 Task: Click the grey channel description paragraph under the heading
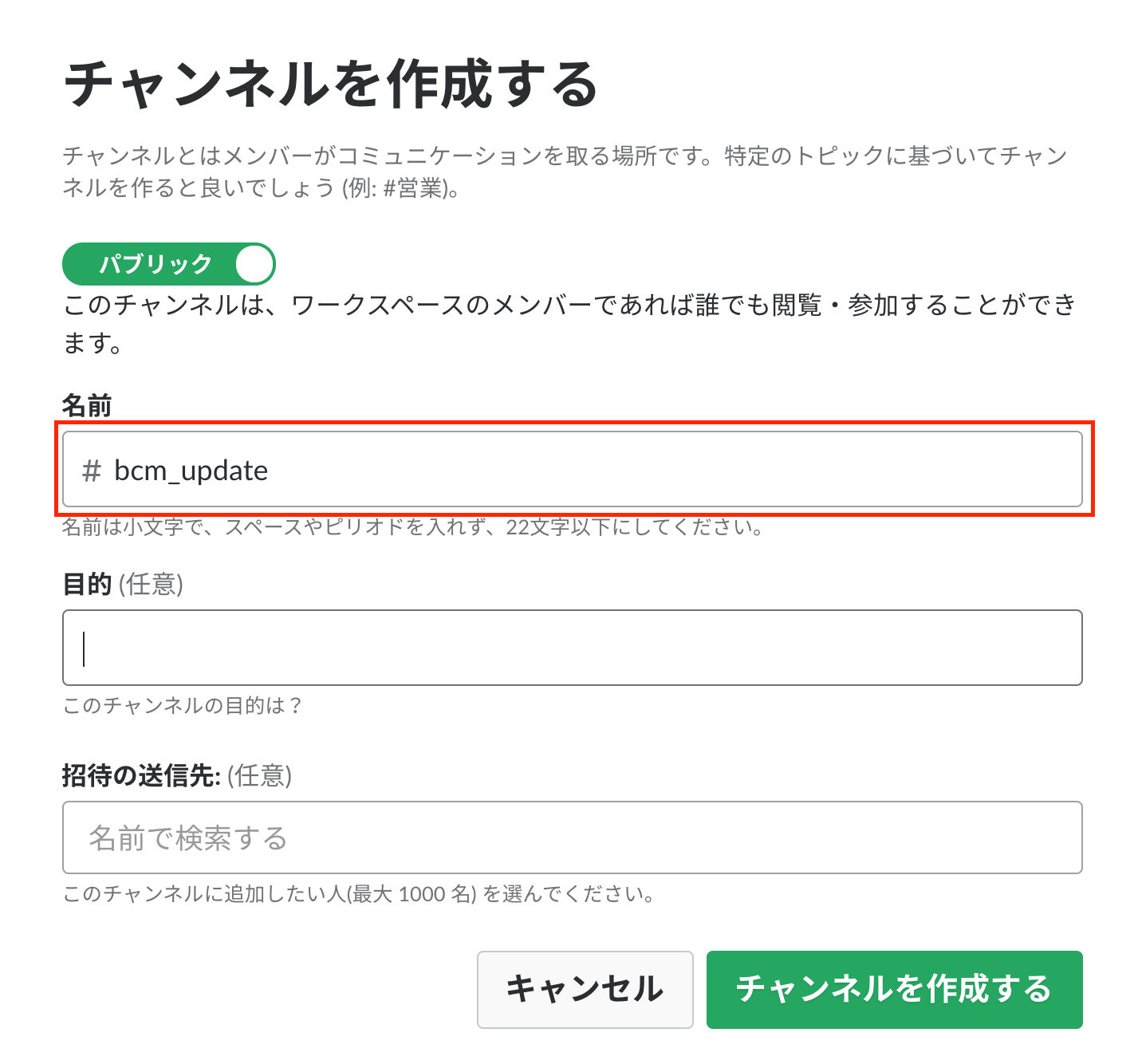coord(563,171)
